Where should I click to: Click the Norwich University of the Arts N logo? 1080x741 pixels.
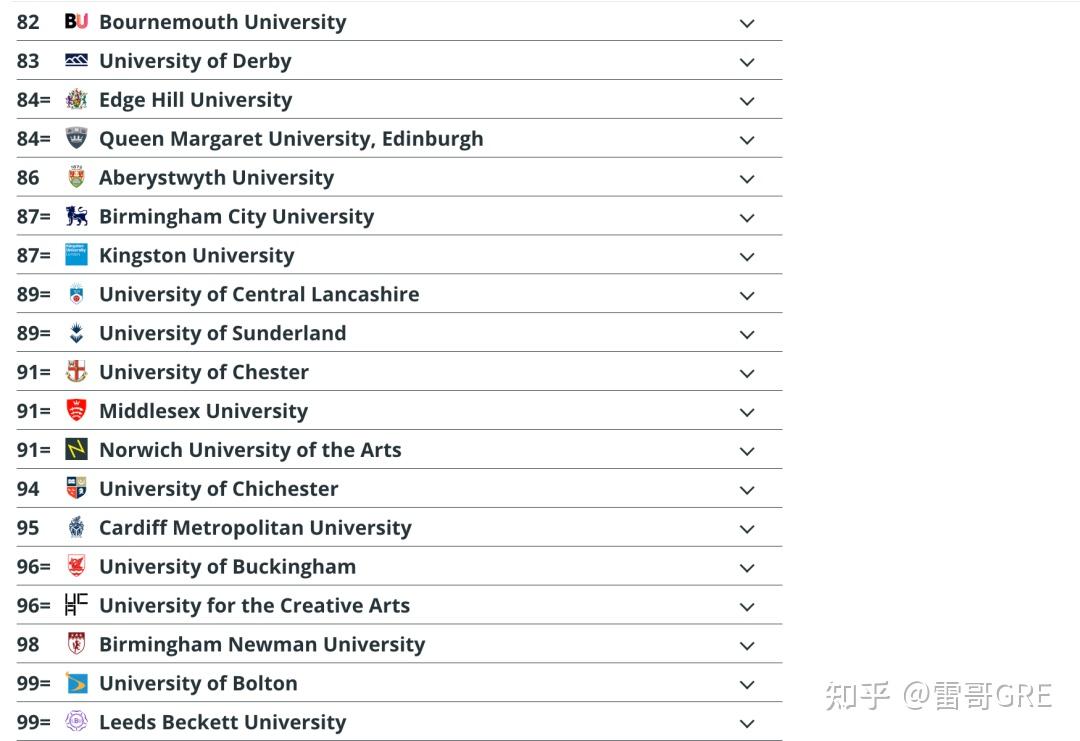pyautogui.click(x=77, y=449)
